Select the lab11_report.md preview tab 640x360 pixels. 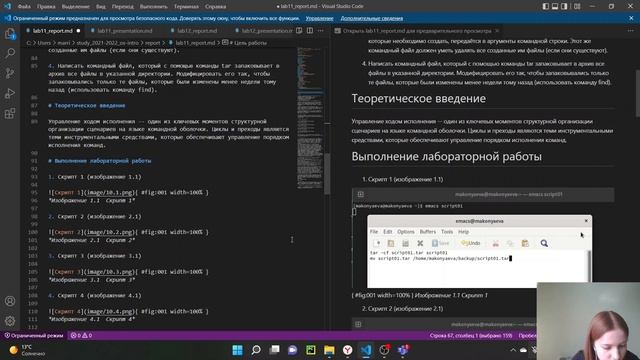(x=416, y=31)
